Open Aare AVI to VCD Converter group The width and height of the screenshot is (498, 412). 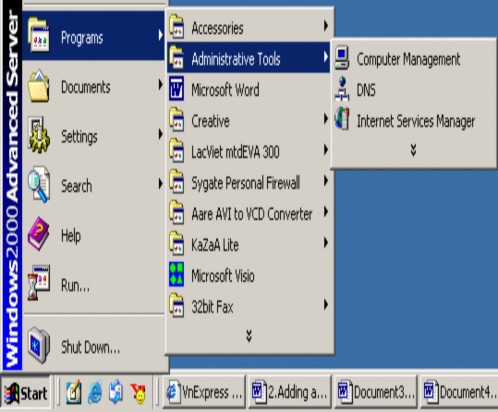pos(248,213)
